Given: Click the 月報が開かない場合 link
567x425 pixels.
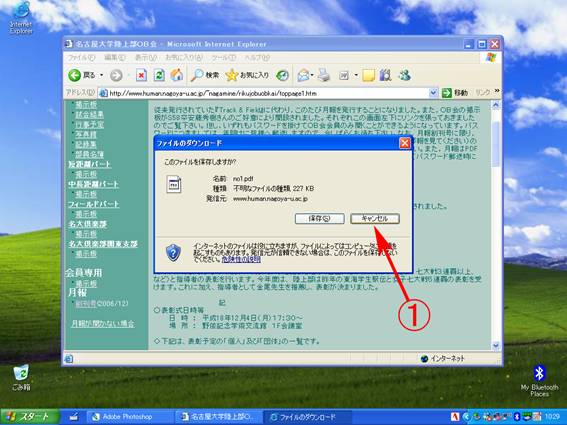Looking at the screenshot, I should [103, 323].
